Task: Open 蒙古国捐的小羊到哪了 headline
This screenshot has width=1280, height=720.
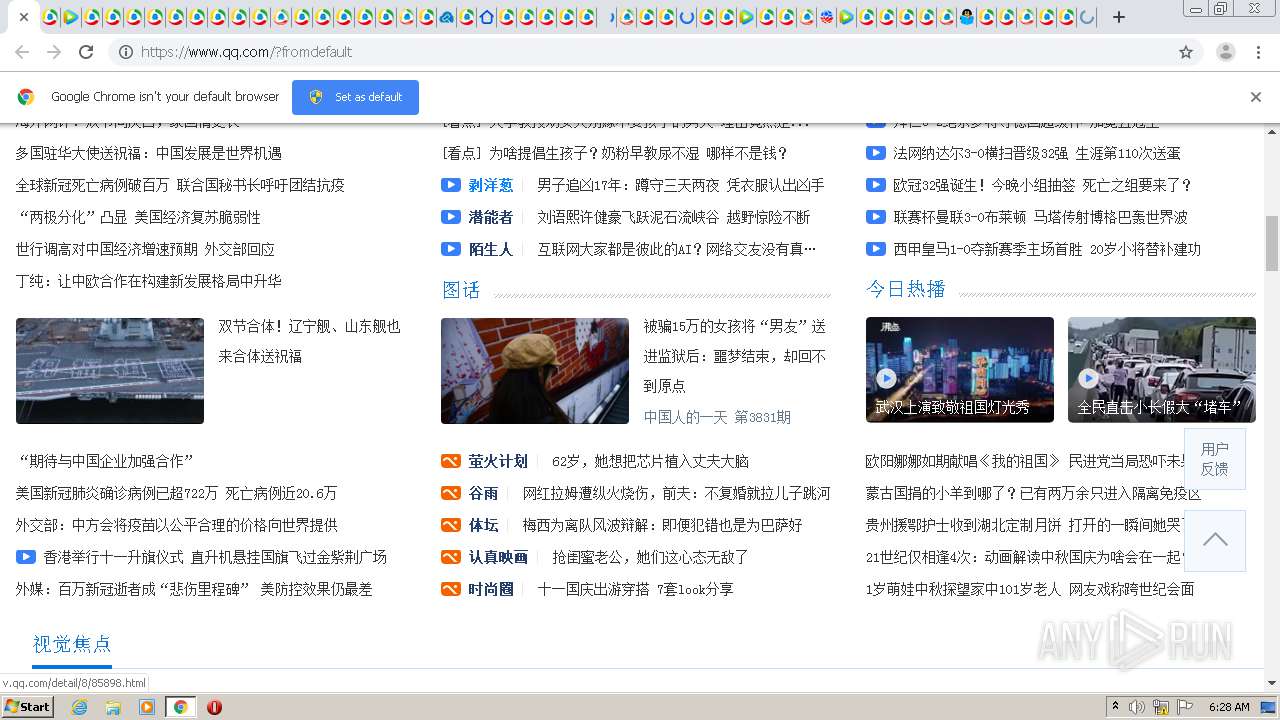Action: click(1033, 493)
